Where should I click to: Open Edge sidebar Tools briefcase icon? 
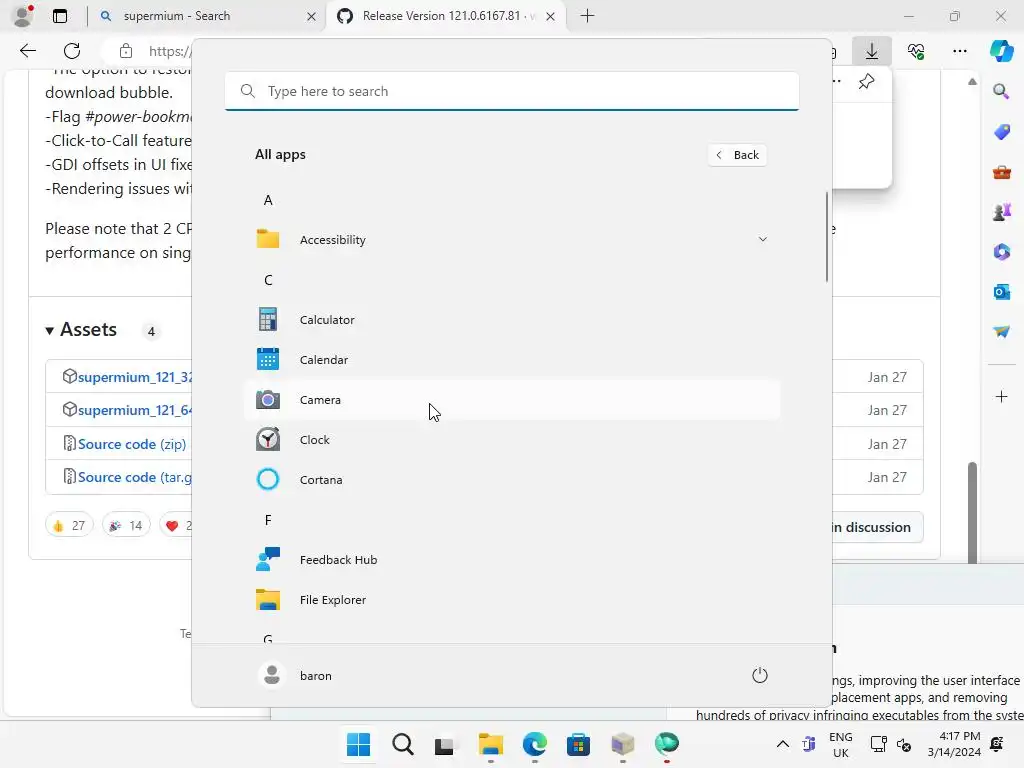[x=1001, y=172]
